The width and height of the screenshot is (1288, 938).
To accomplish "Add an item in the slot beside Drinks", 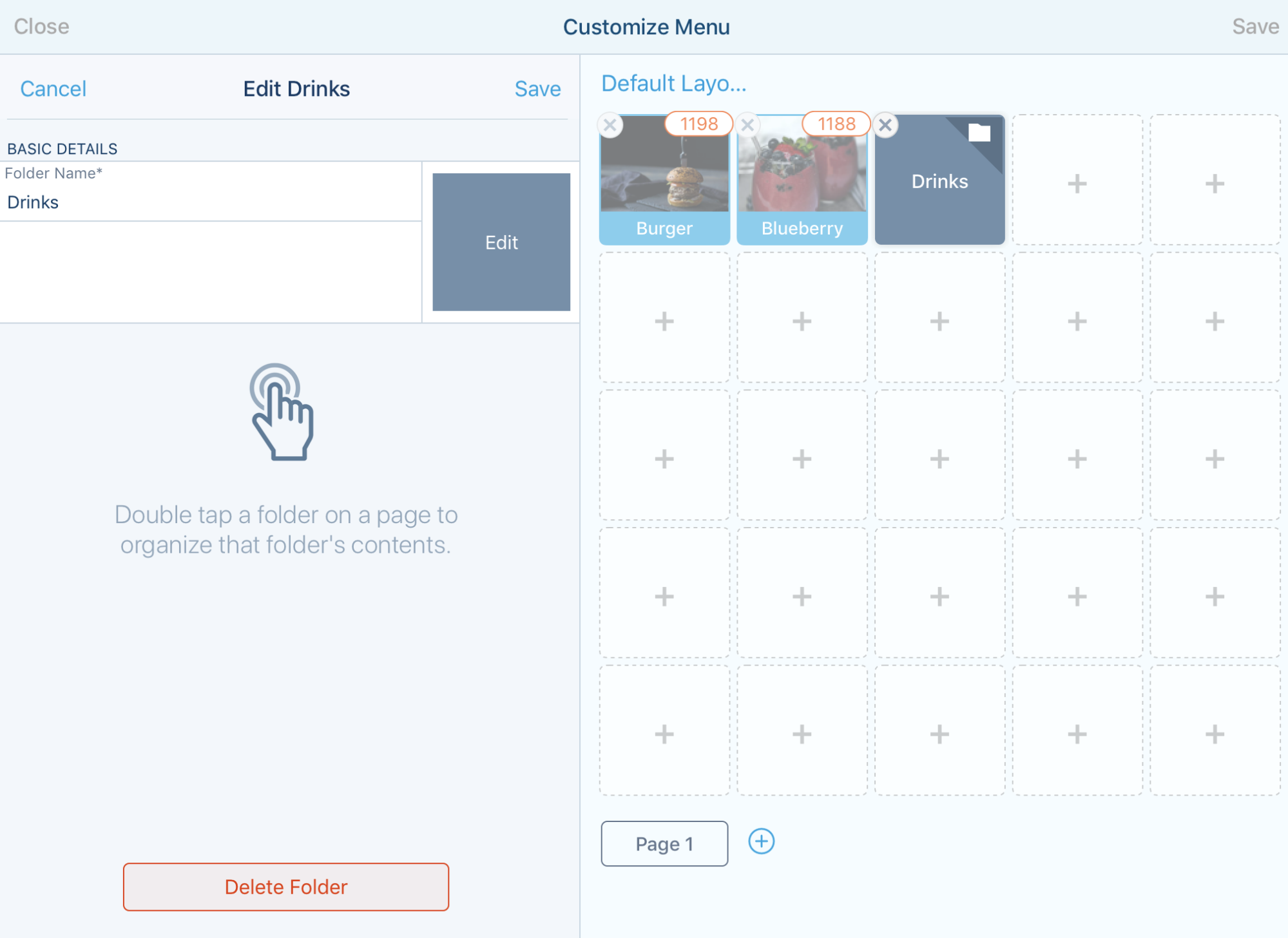I will pos(1077,184).
